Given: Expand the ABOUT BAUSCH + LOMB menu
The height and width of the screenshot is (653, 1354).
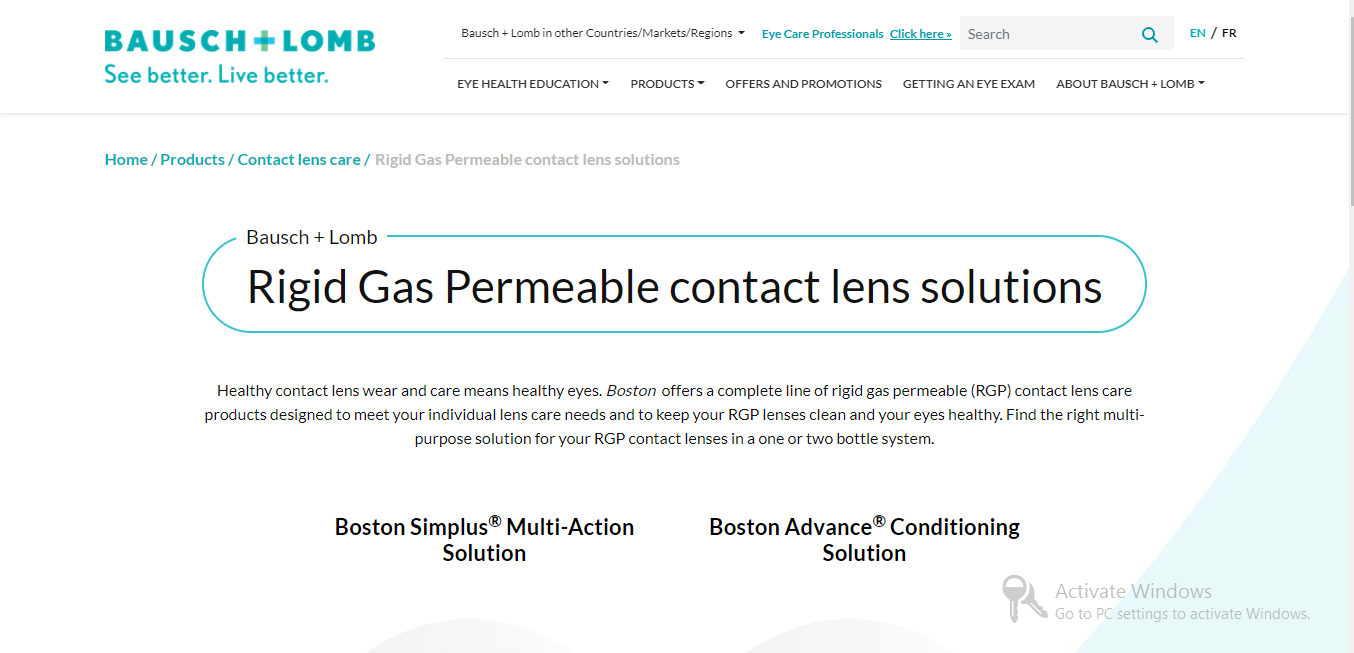Looking at the screenshot, I should point(1129,84).
